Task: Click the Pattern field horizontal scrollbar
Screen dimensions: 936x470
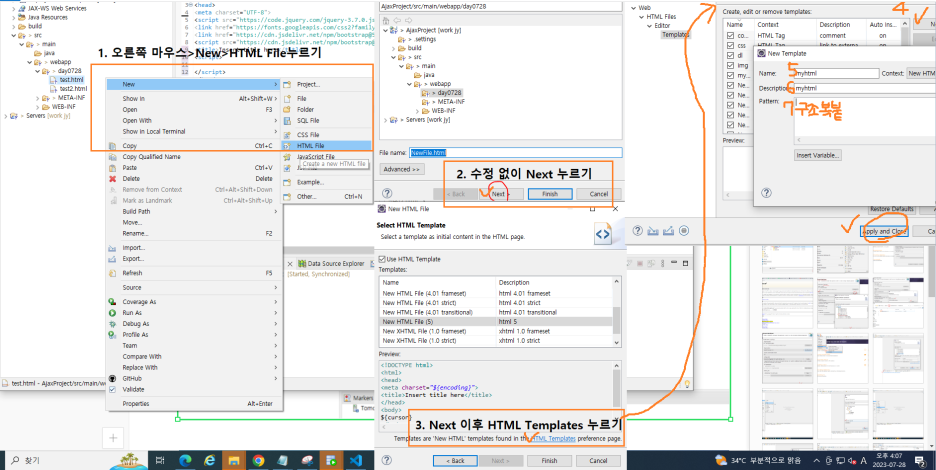Action: click(x=864, y=140)
